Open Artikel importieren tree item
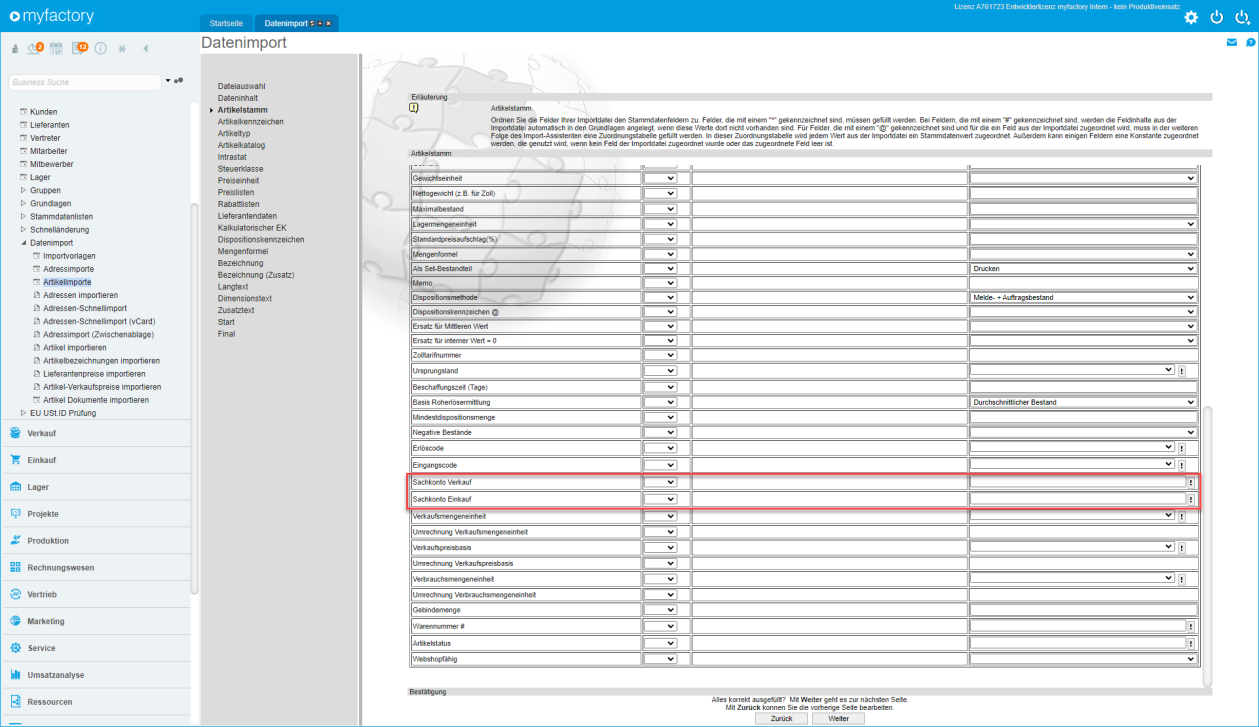 point(75,347)
